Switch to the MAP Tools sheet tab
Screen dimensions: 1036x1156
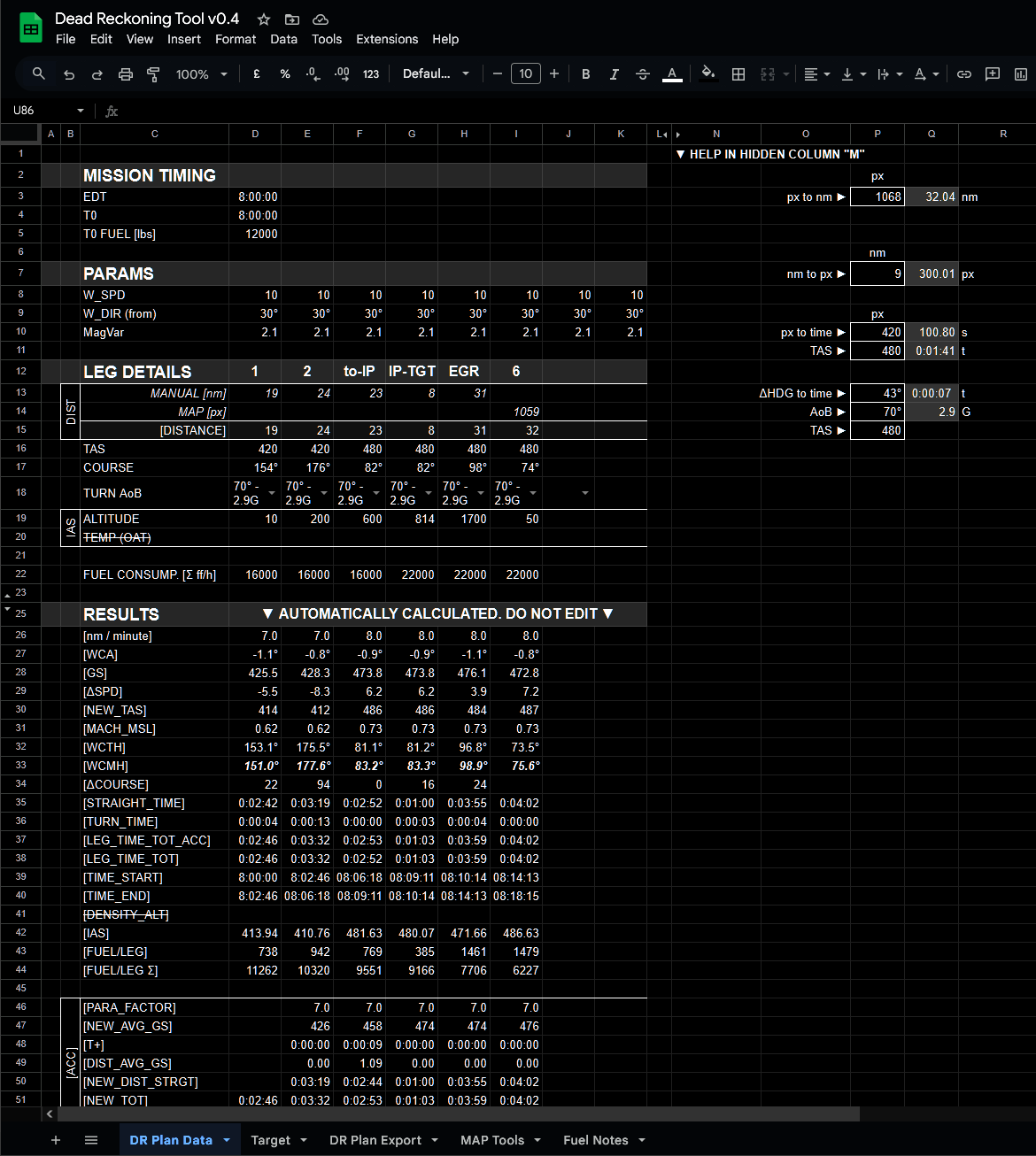click(x=492, y=1140)
